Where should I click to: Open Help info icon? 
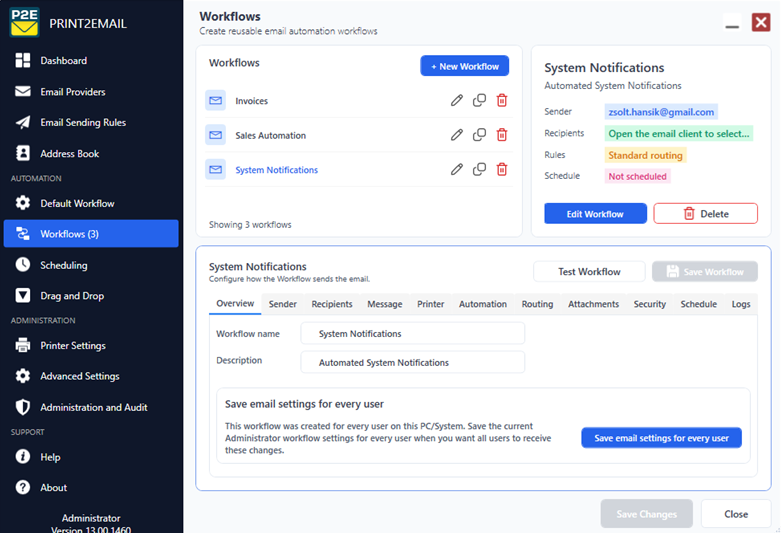(22, 456)
